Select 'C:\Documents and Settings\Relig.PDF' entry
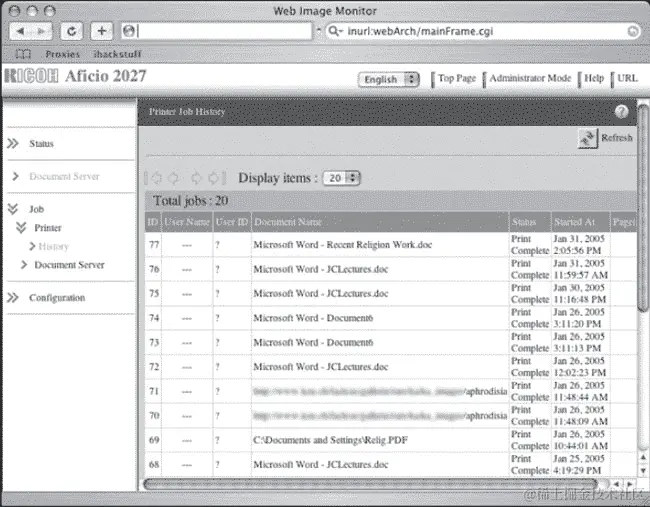650x507 pixels. pos(330,440)
